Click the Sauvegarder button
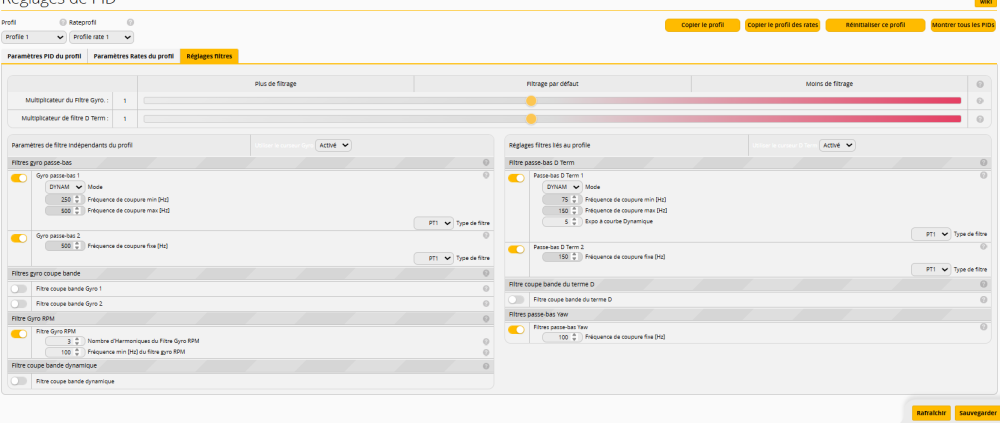The image size is (1000, 423). pos(976,412)
